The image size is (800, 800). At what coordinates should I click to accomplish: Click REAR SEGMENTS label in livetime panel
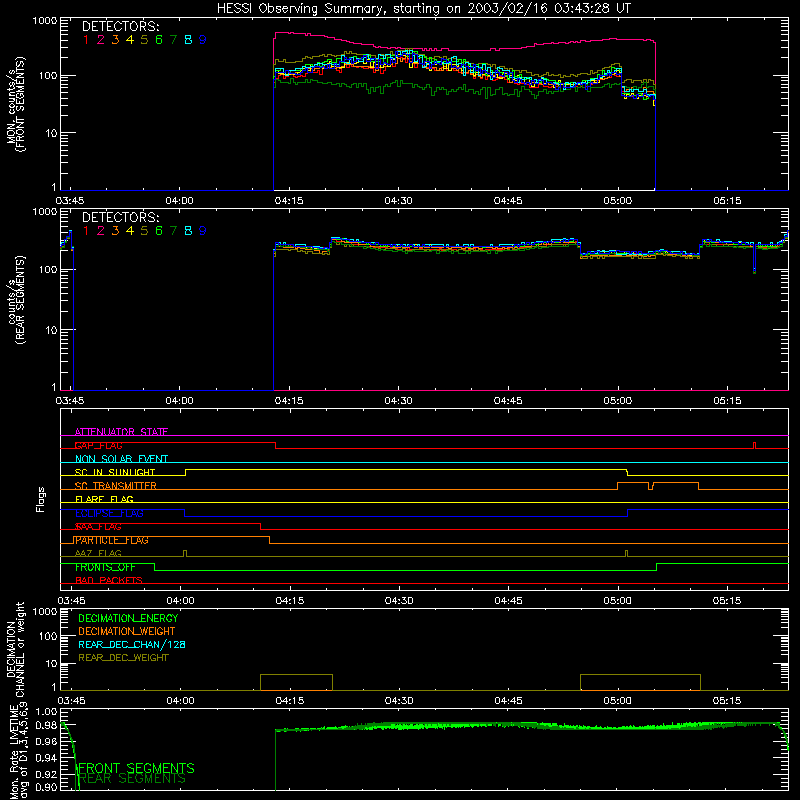(133, 779)
